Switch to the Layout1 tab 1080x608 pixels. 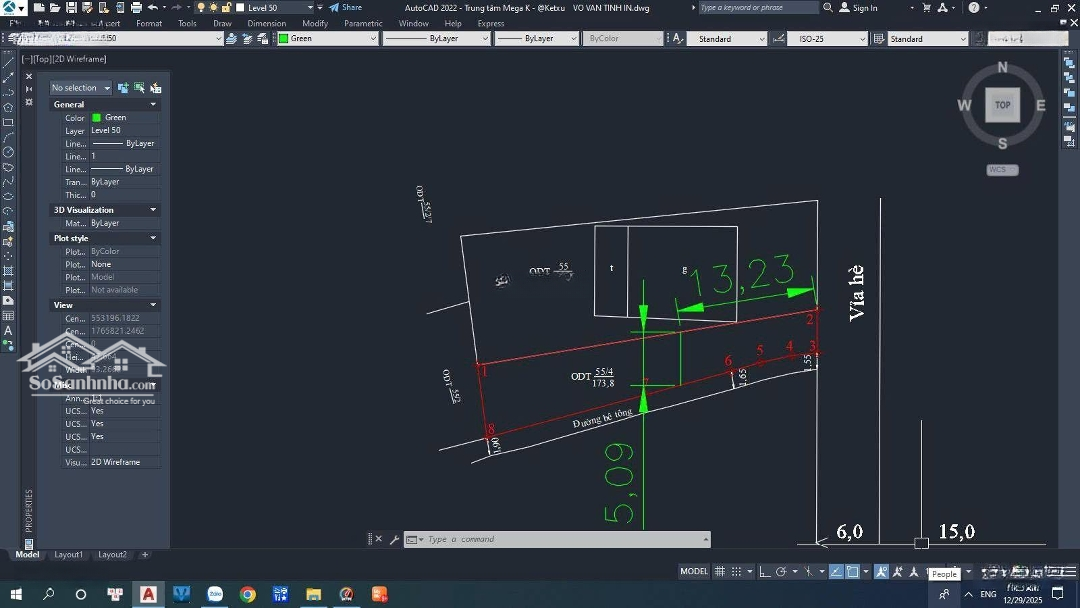pos(68,554)
